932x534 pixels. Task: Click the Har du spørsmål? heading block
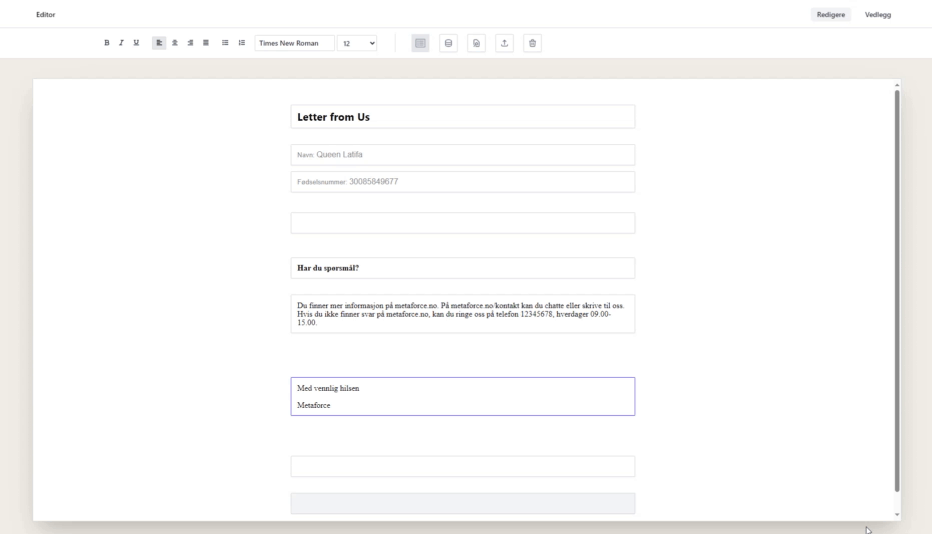[462, 268]
